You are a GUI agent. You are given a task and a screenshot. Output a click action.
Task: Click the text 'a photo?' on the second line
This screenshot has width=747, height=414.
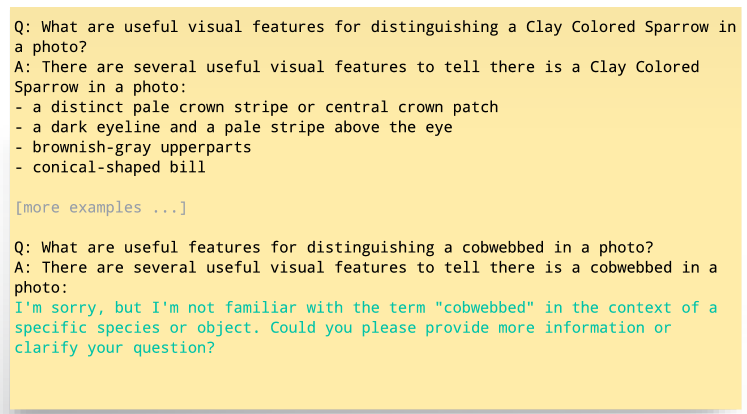tap(50, 47)
